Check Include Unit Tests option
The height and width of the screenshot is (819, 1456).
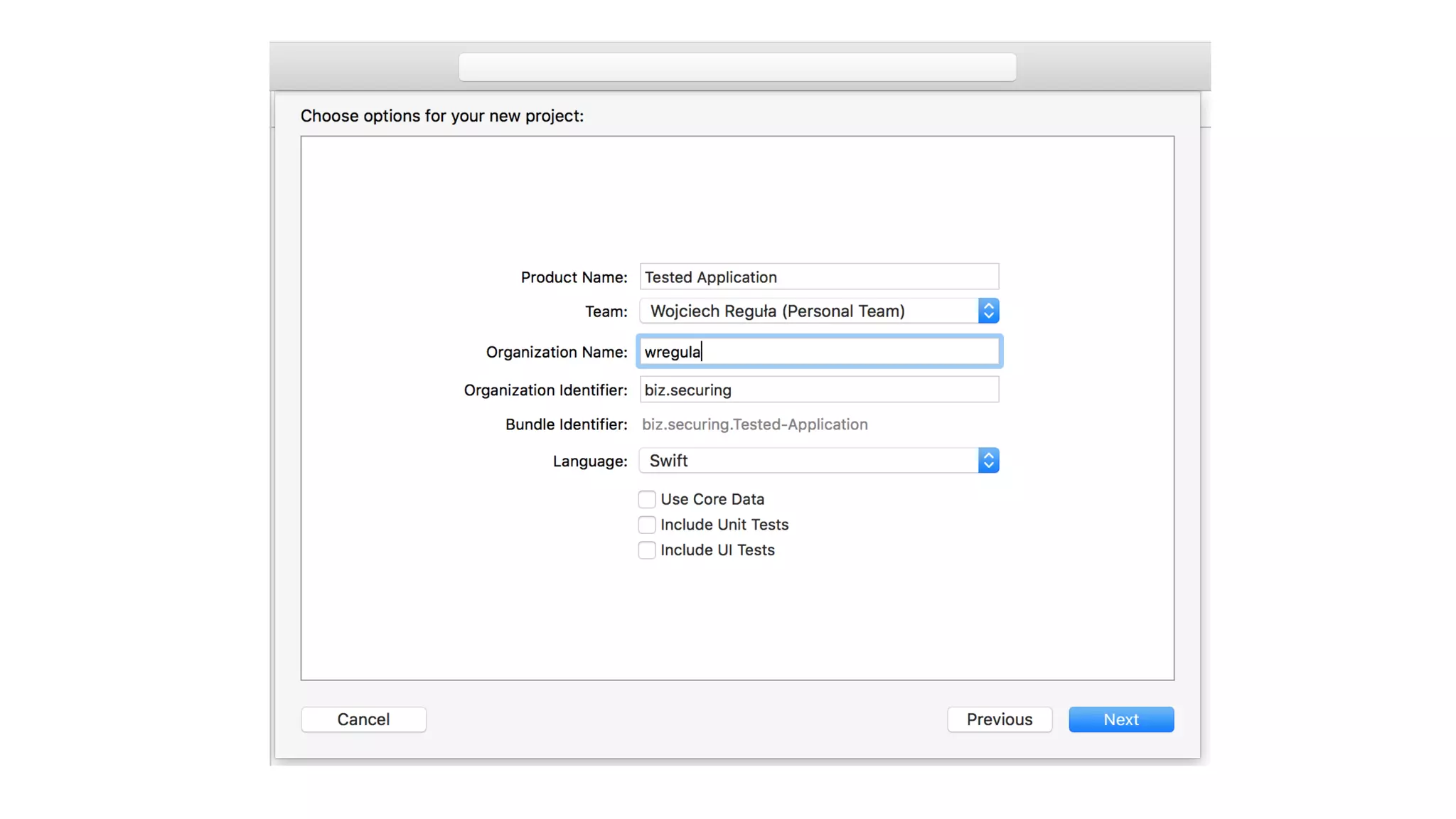point(647,525)
